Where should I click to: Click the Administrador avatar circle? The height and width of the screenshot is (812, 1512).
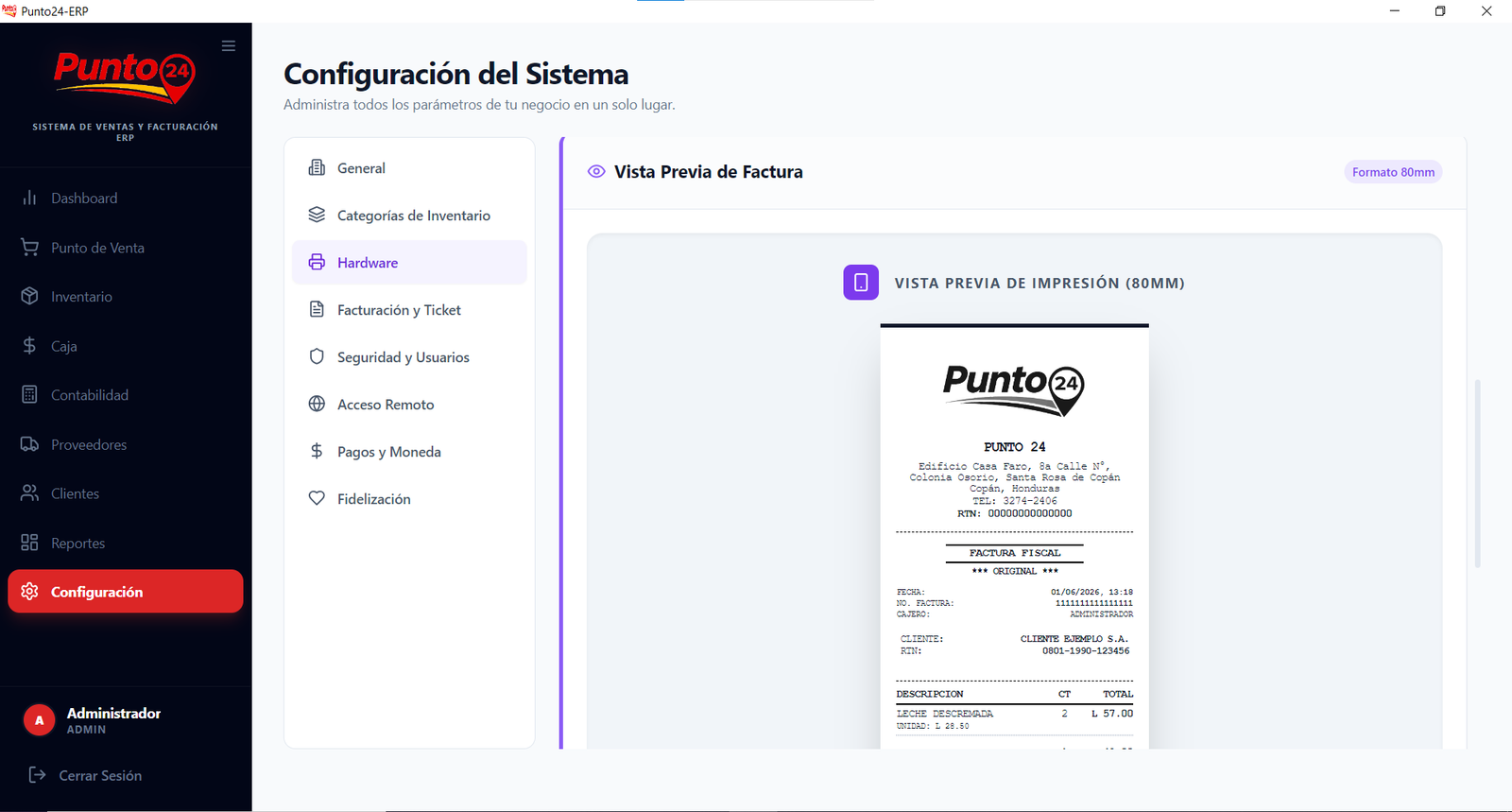(x=39, y=720)
